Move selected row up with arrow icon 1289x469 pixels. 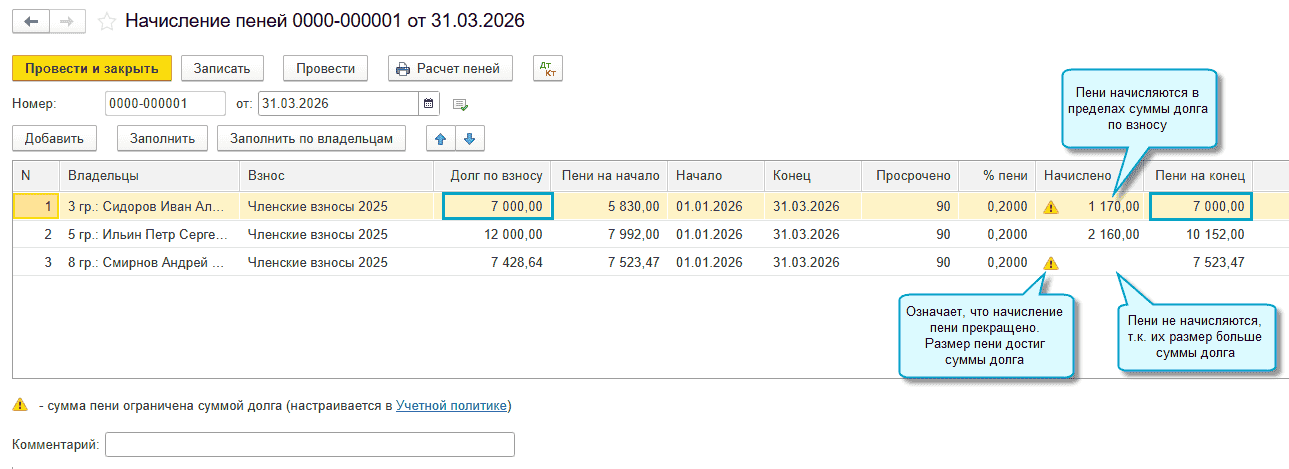(439, 138)
